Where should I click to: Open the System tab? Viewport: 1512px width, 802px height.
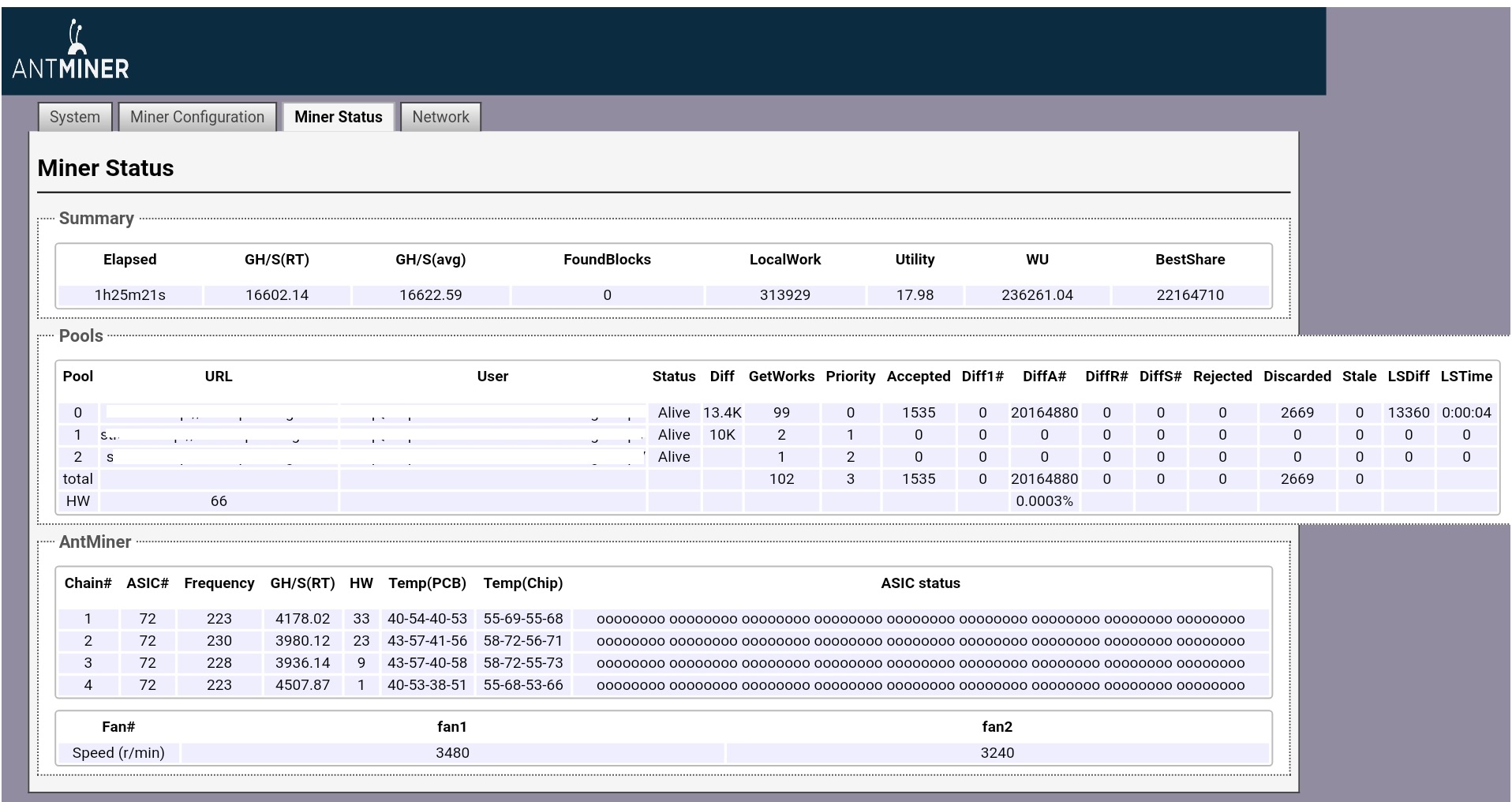(75, 117)
